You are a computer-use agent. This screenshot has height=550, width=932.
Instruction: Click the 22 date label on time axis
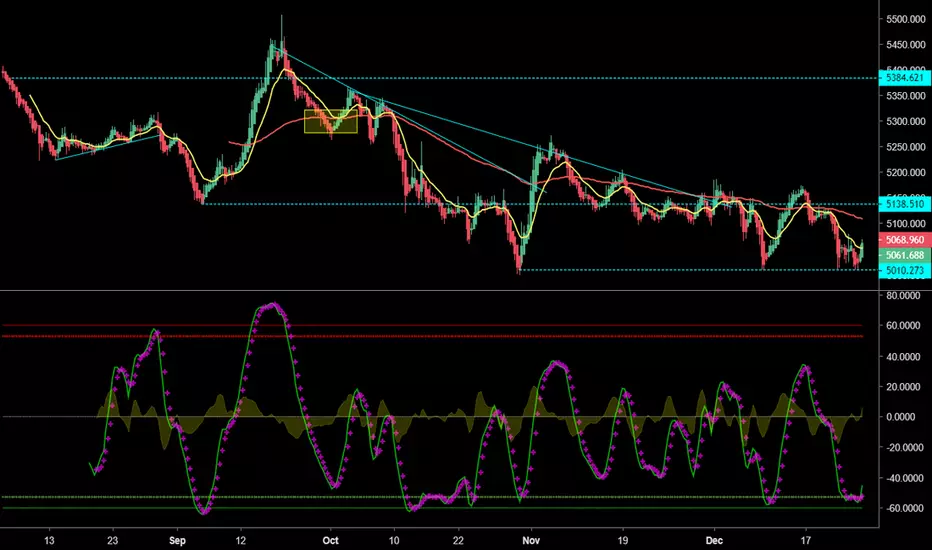[458, 540]
